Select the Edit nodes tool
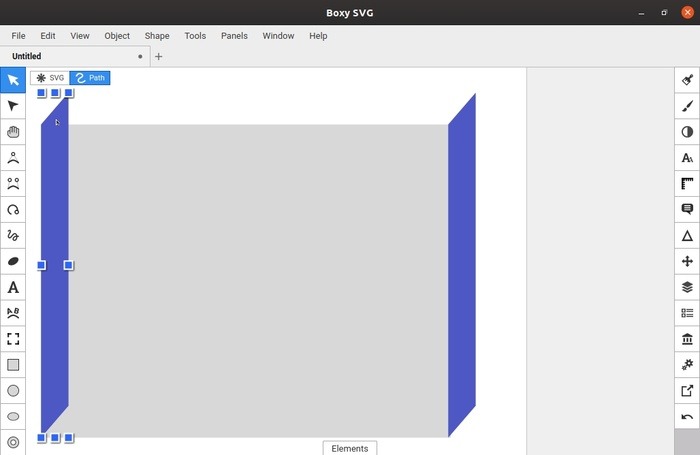700x455 pixels. 13,106
